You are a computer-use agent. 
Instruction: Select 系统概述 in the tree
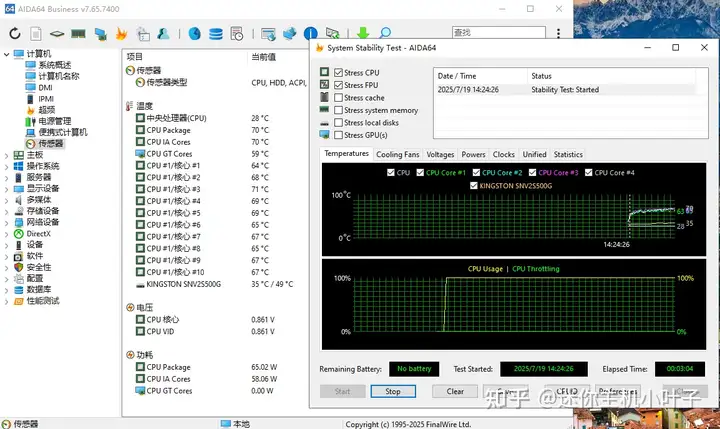55,65
